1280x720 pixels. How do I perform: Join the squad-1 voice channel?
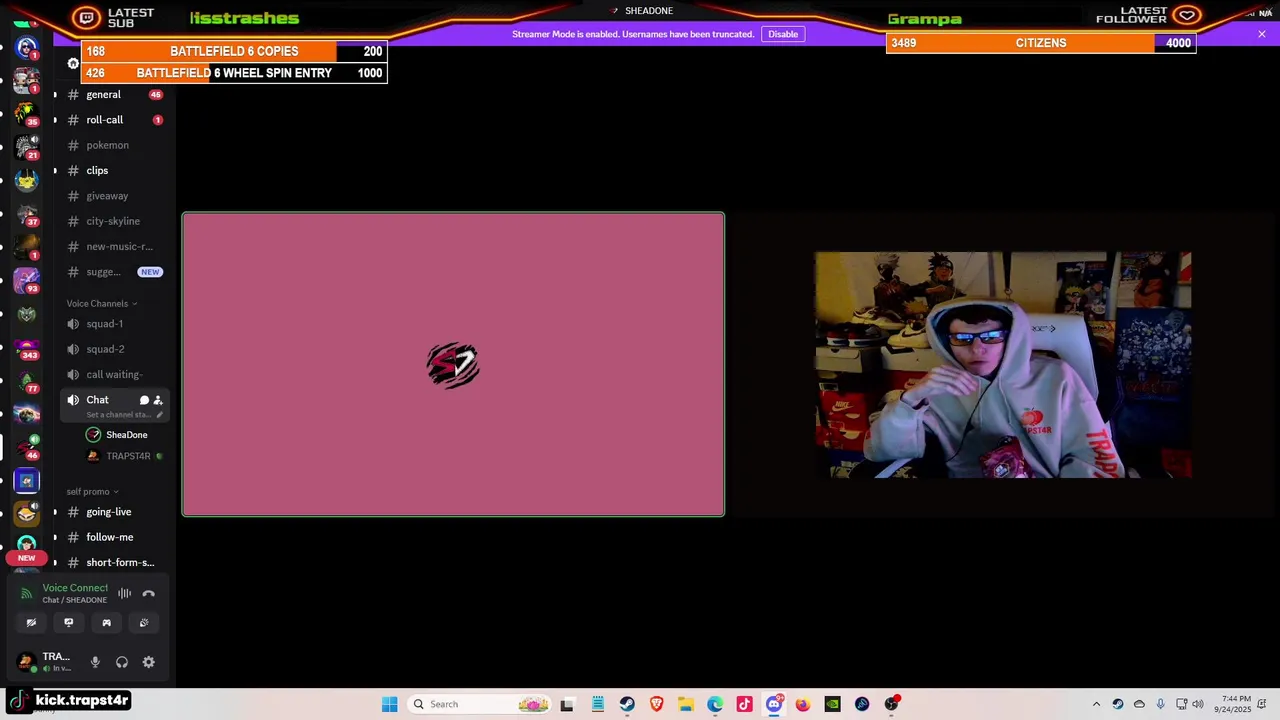click(113, 324)
